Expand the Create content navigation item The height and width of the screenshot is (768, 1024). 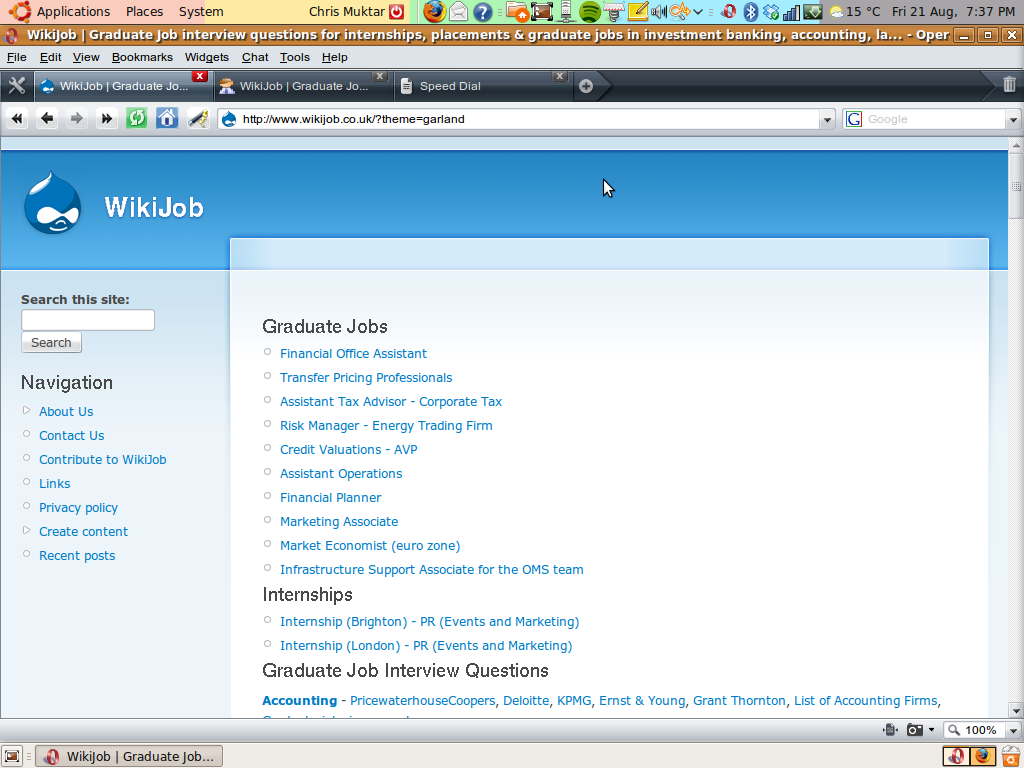pyautogui.click(x=27, y=530)
